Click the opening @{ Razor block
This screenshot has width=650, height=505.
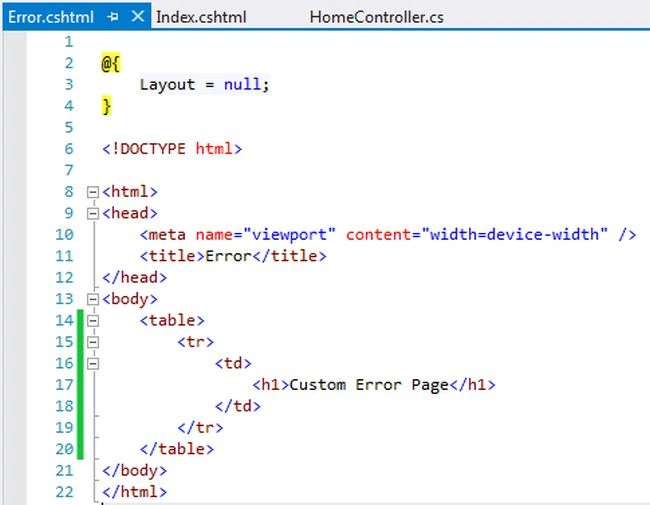click(111, 63)
